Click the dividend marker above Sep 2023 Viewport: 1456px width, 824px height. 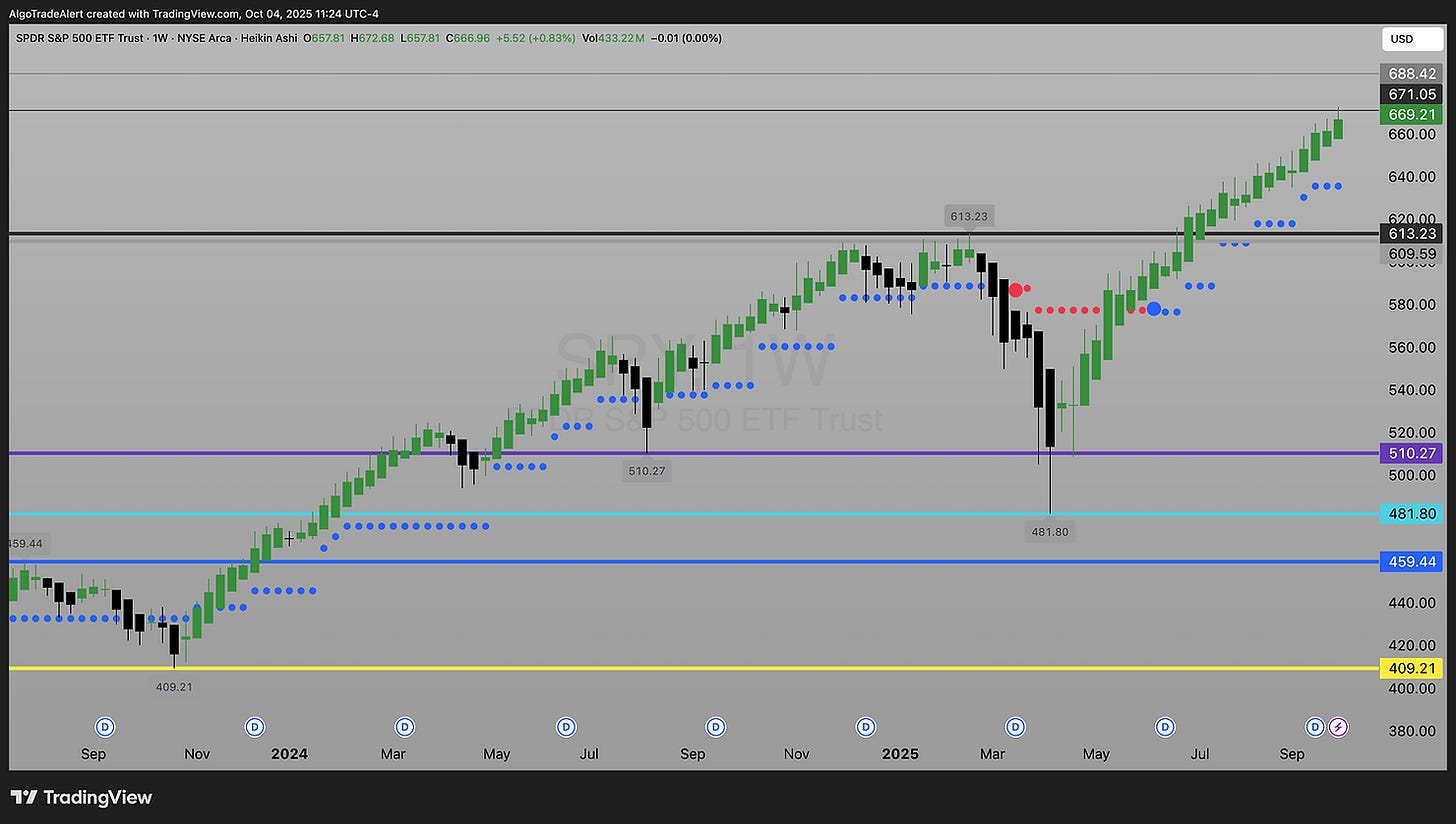[105, 727]
